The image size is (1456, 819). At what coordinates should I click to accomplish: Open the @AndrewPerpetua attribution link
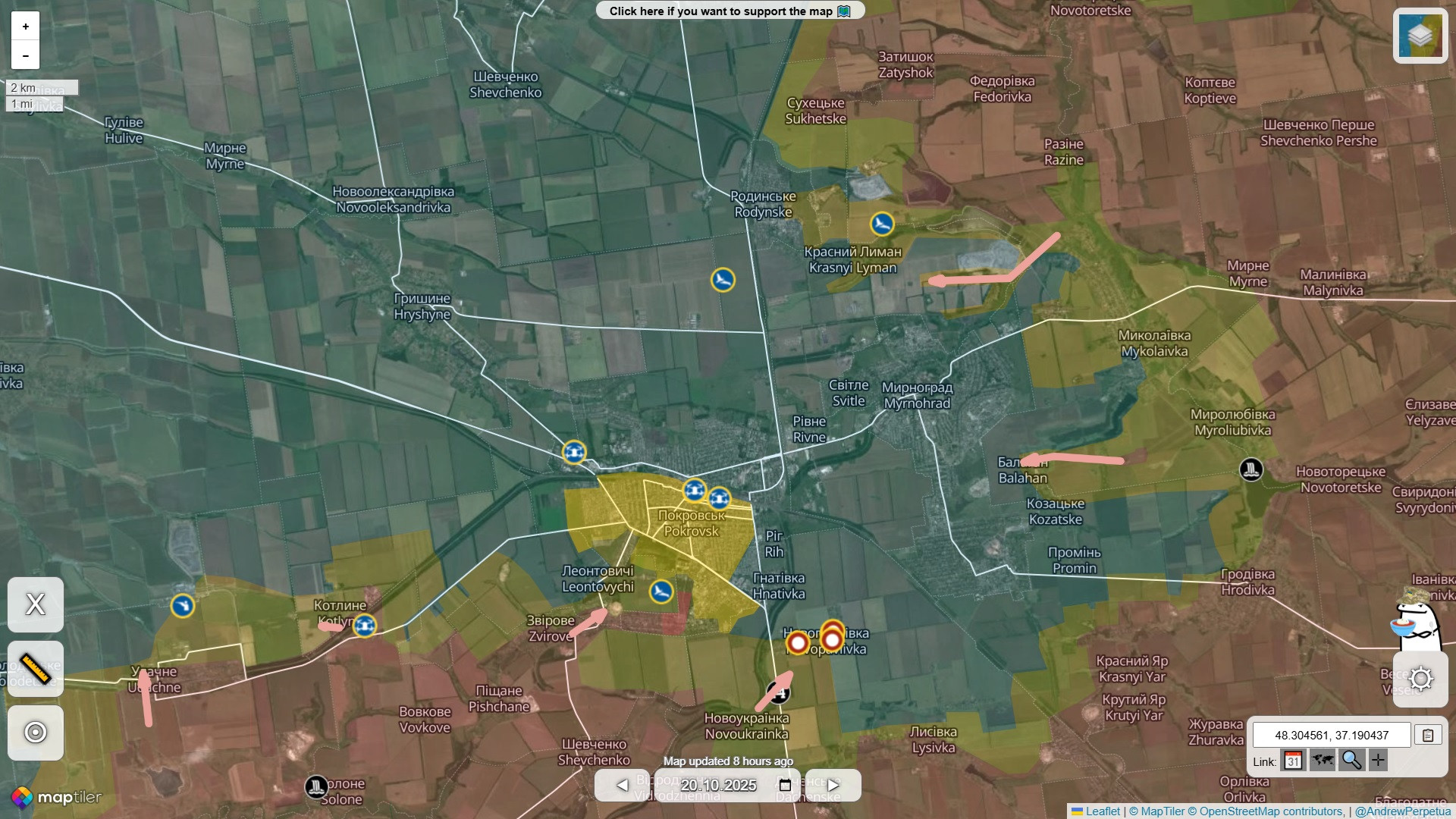coord(1402,811)
